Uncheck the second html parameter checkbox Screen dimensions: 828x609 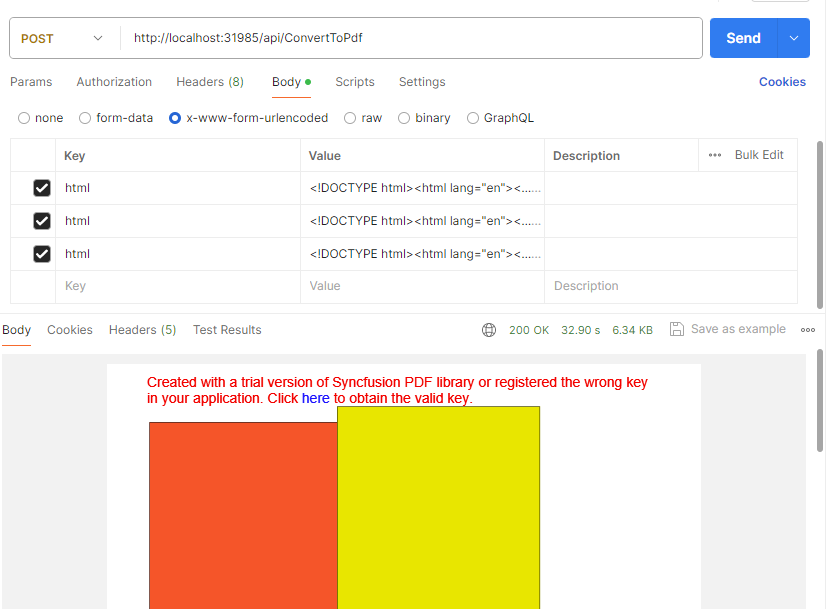(42, 221)
